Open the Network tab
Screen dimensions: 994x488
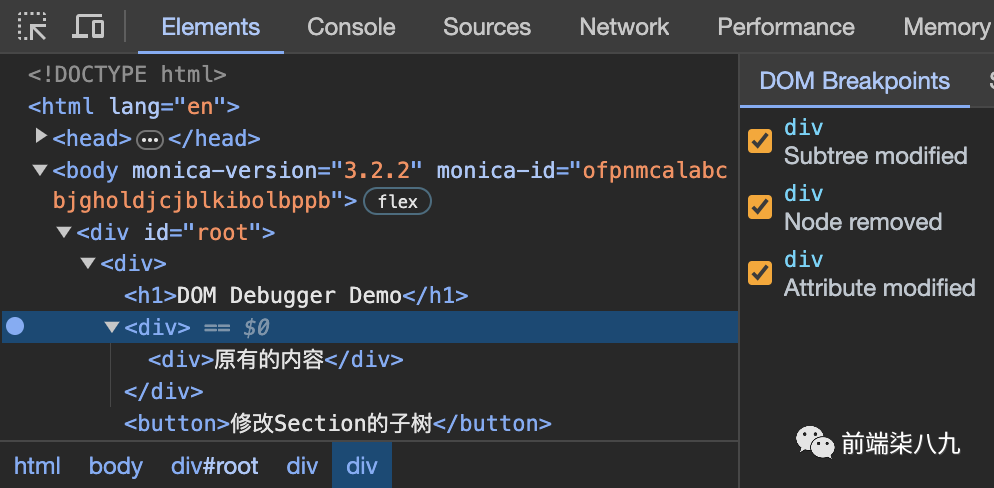pyautogui.click(x=625, y=27)
